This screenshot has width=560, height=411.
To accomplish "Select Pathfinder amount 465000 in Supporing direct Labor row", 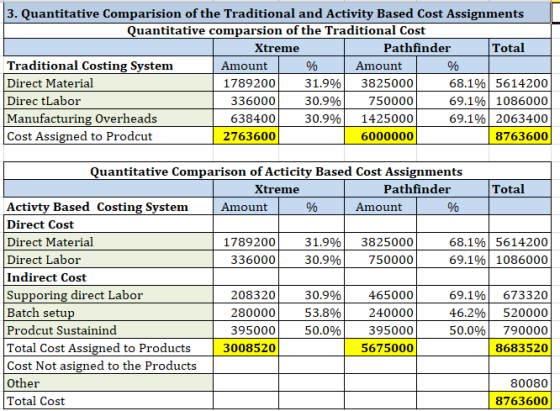I will [x=380, y=295].
